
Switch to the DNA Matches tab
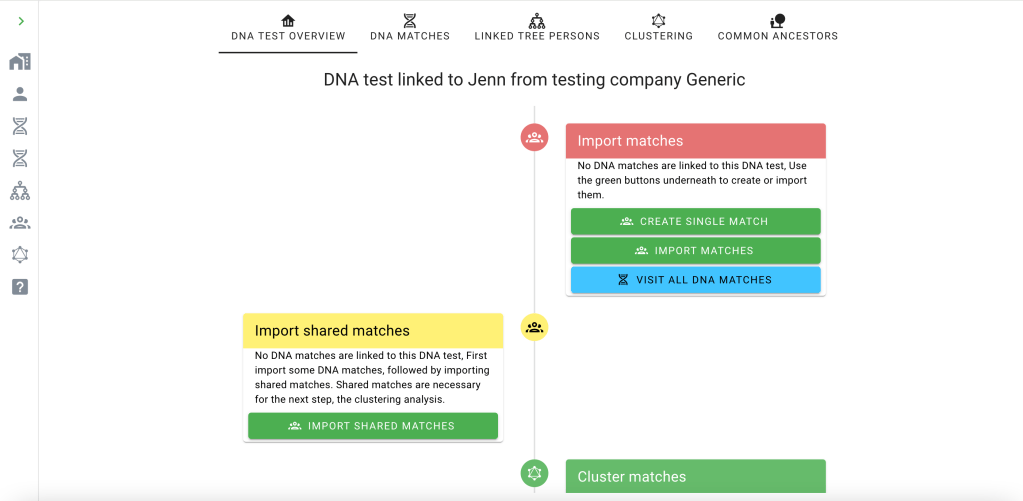pos(410,28)
